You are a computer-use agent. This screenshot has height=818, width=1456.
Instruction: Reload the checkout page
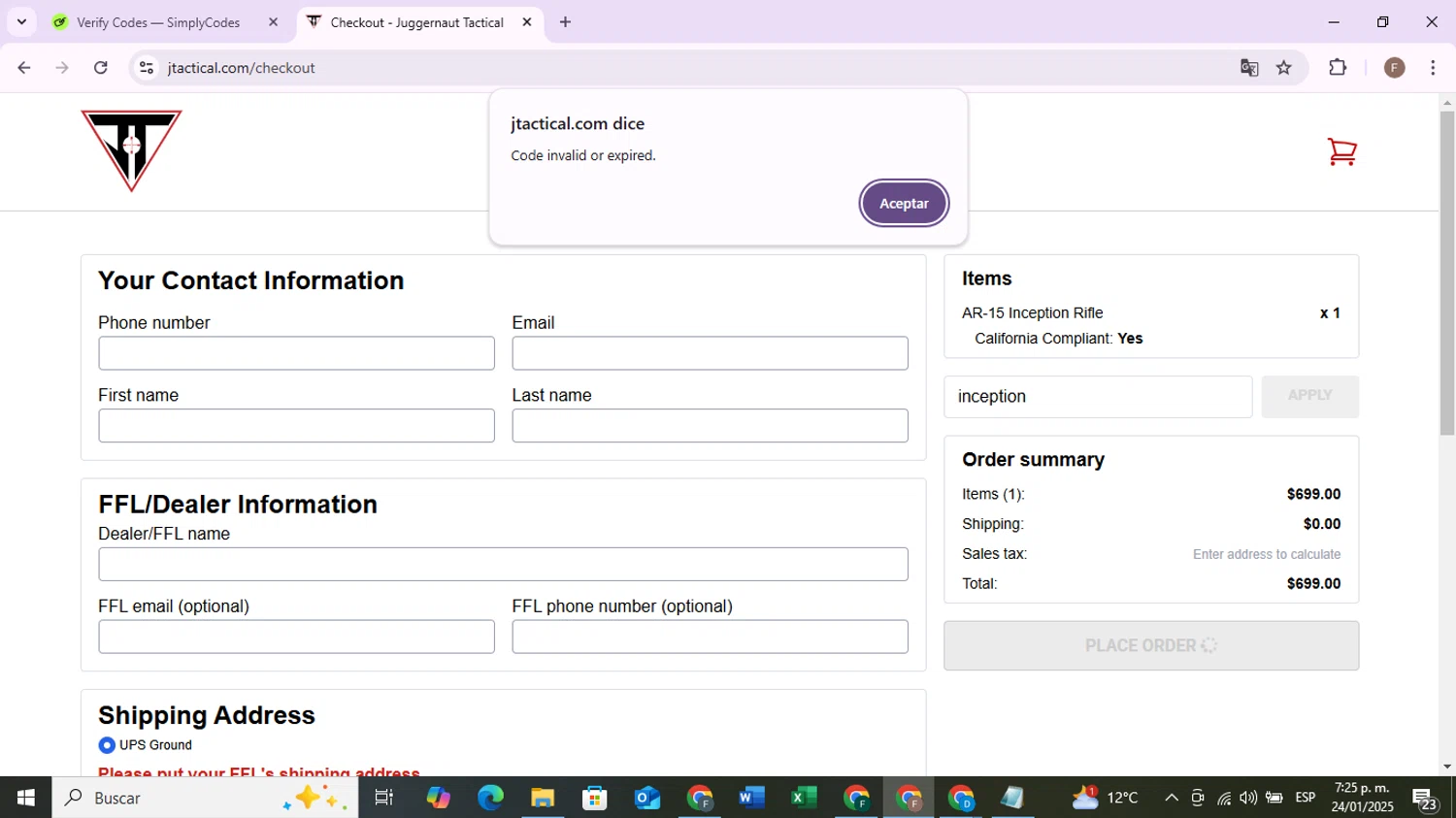[101, 68]
